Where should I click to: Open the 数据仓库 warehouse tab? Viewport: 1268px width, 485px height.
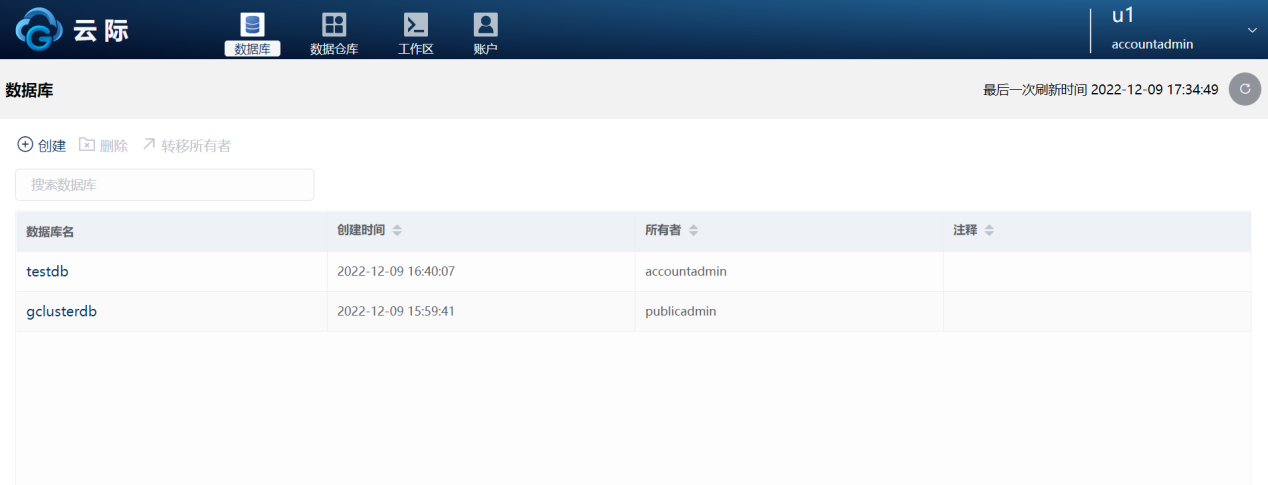click(334, 33)
